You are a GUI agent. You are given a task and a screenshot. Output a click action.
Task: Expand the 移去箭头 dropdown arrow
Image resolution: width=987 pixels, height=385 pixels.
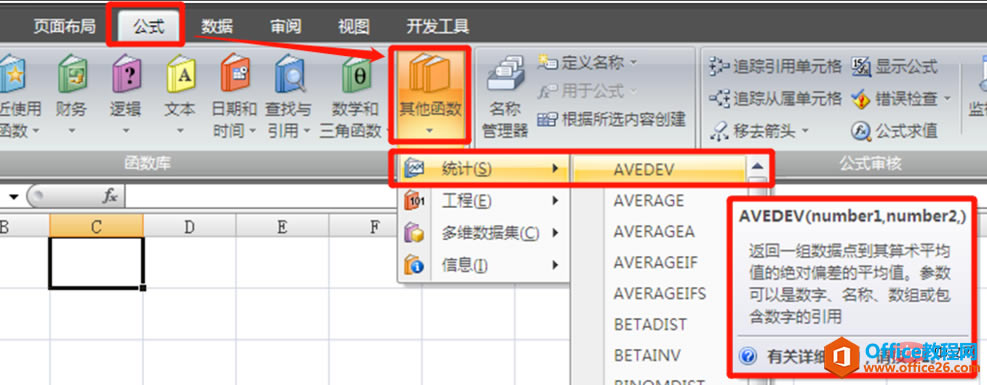click(x=804, y=131)
